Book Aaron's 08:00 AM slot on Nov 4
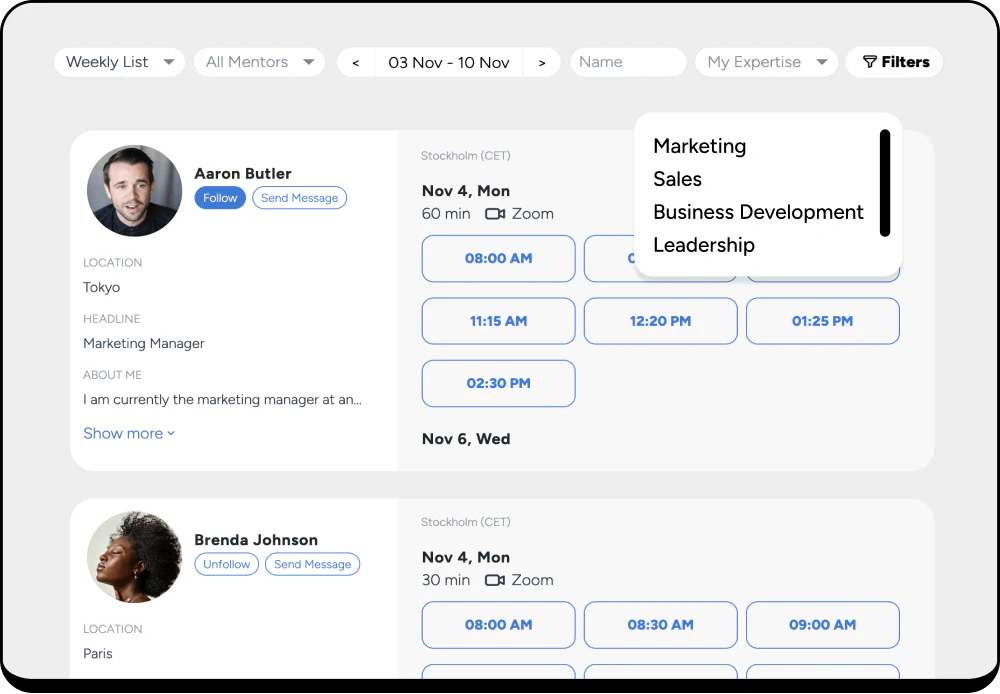 [x=498, y=258]
